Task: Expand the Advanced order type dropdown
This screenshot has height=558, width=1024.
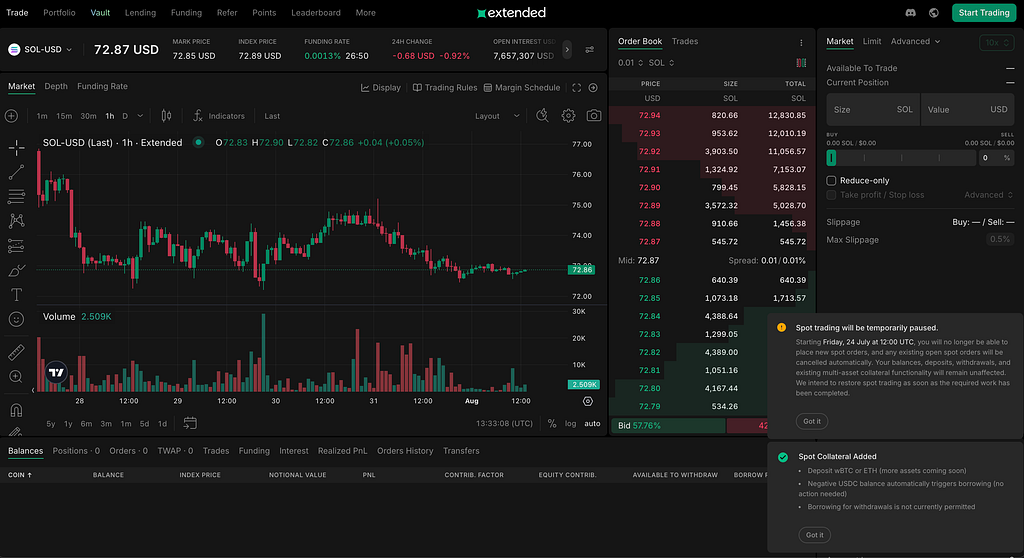Action: pyautogui.click(x=916, y=41)
